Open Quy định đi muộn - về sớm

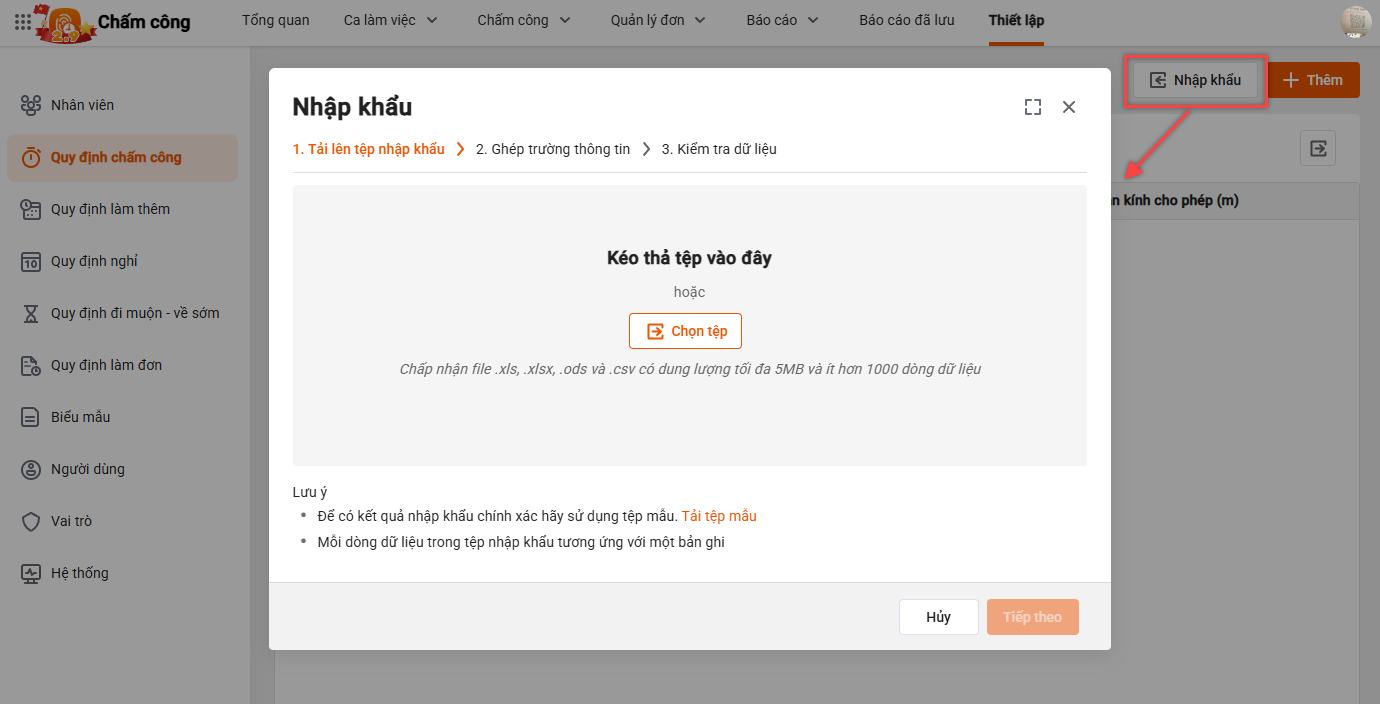click(135, 313)
